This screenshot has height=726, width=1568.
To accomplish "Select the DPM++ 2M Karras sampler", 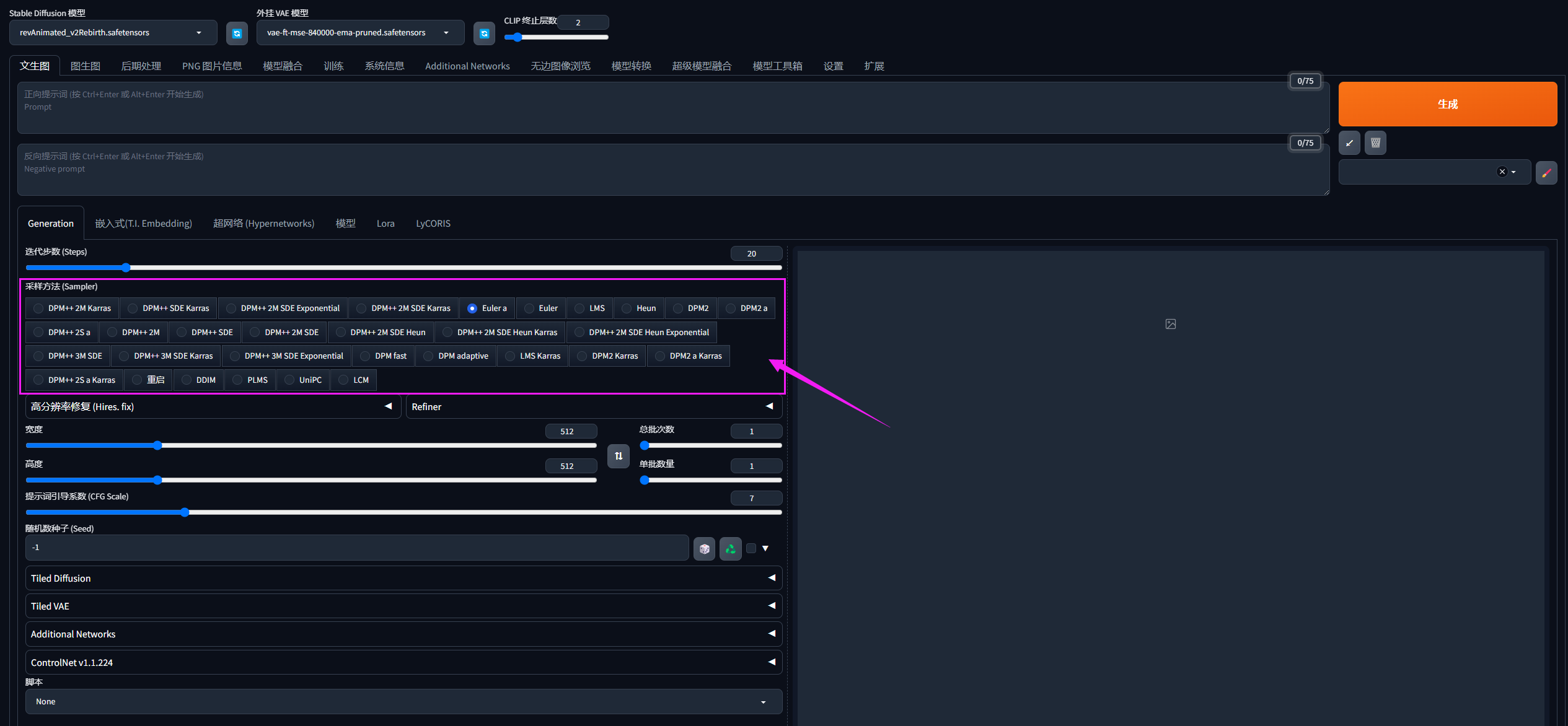I will coord(39,308).
